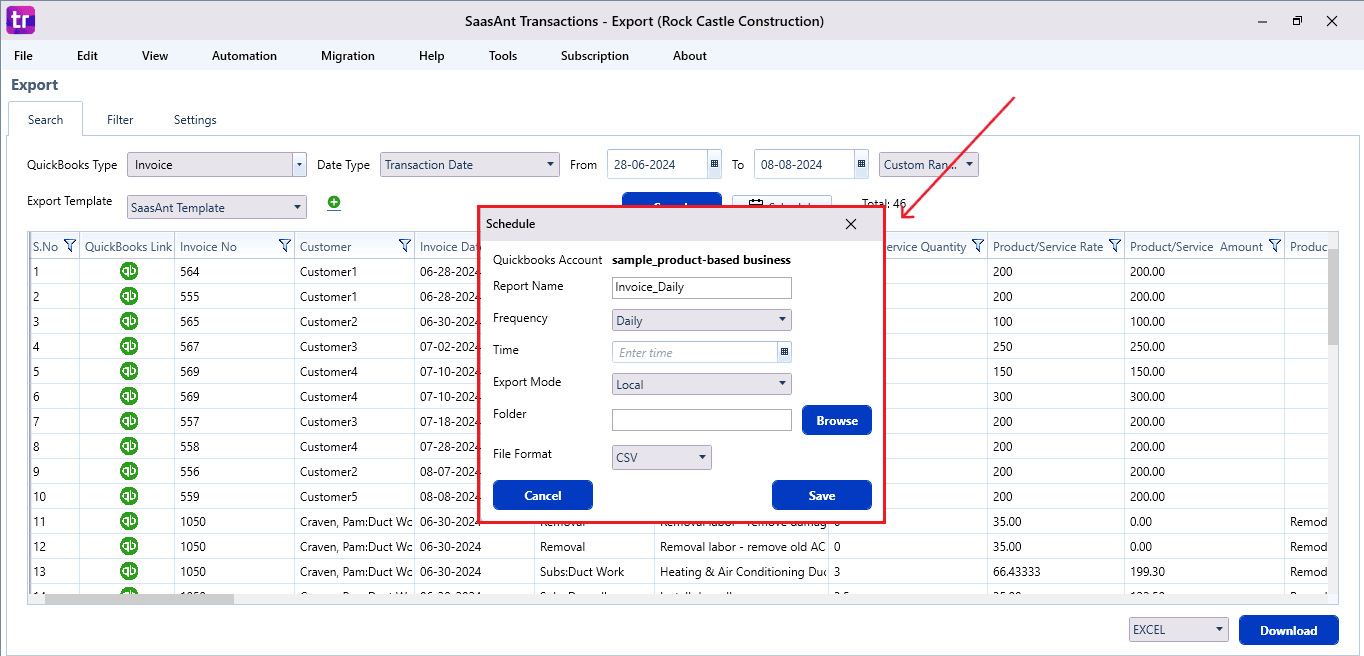Screen dimensions: 1364x656
Task: Open QuickBooks link icon for row 13
Action: (129, 571)
